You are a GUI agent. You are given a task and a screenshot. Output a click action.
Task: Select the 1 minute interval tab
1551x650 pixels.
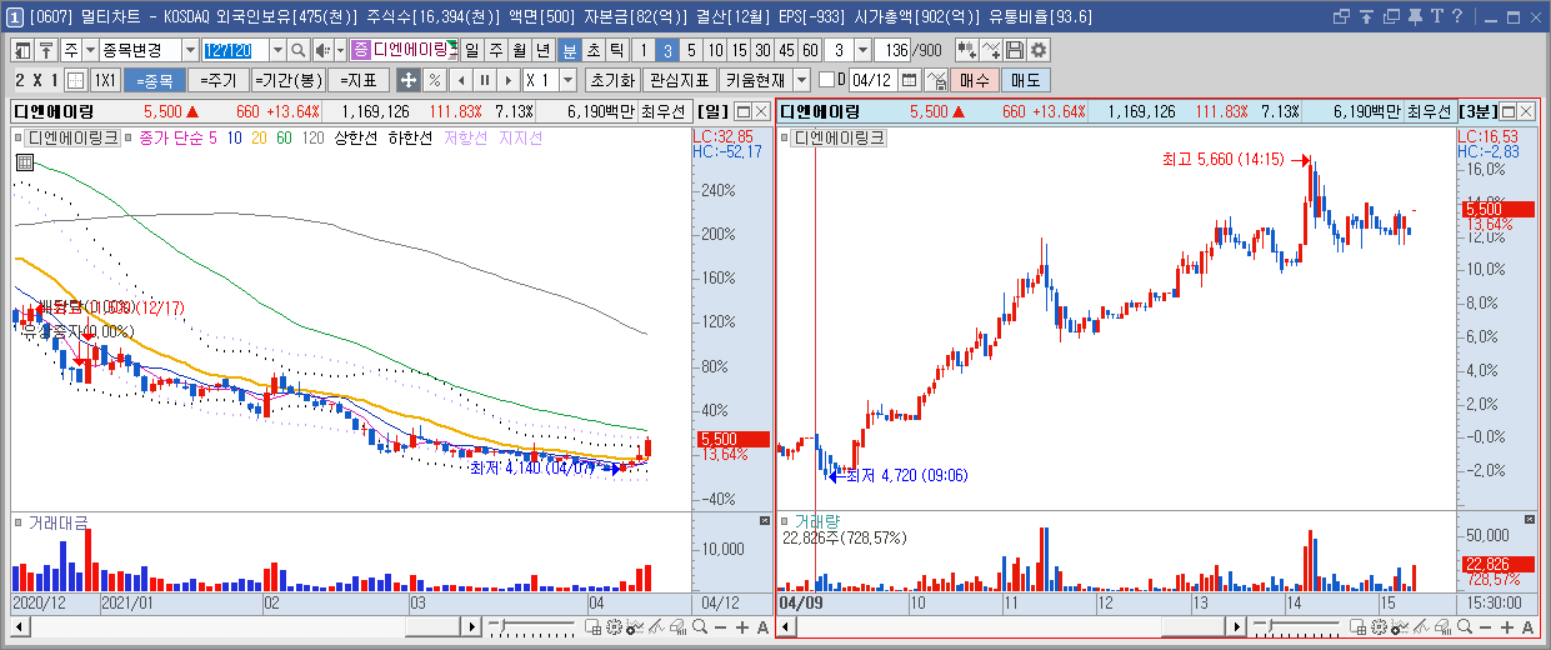643,50
